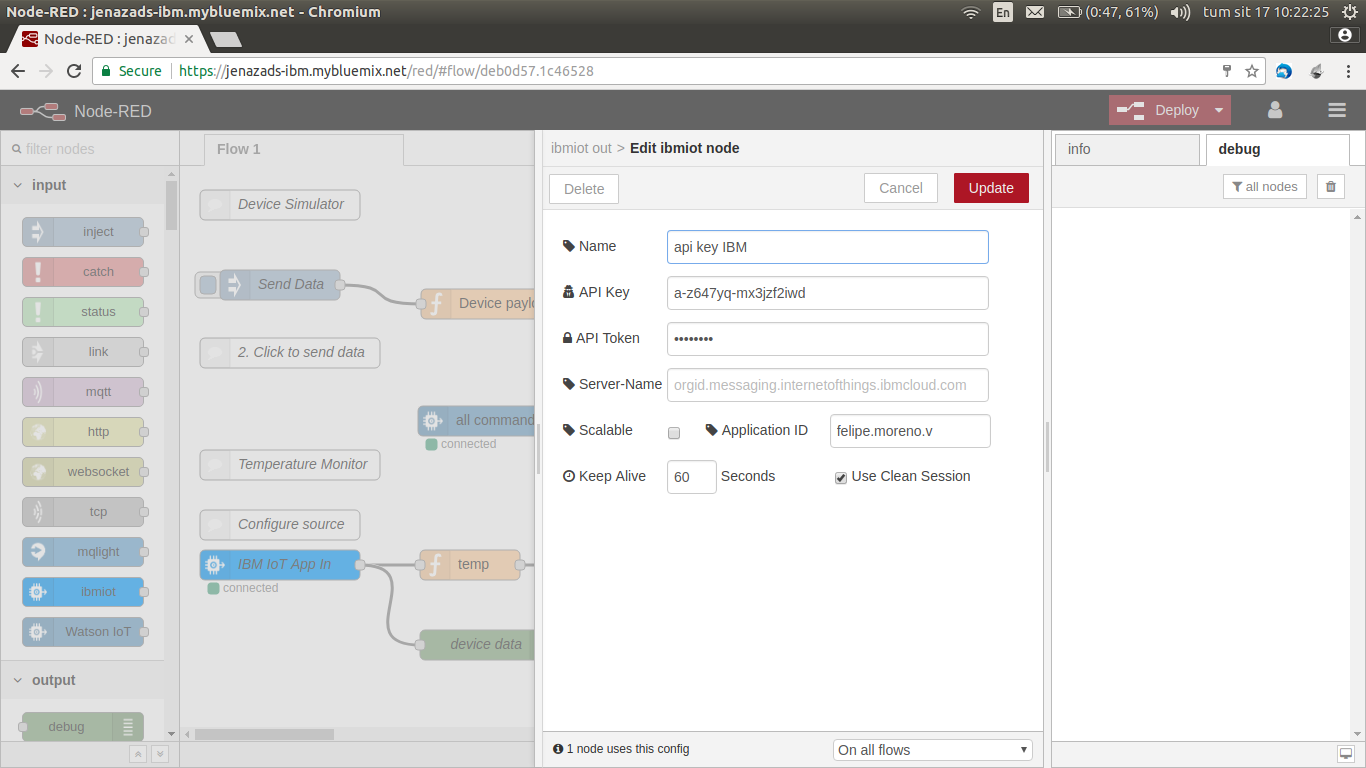This screenshot has width=1366, height=768.
Task: Click the Update button
Action: [x=991, y=188]
